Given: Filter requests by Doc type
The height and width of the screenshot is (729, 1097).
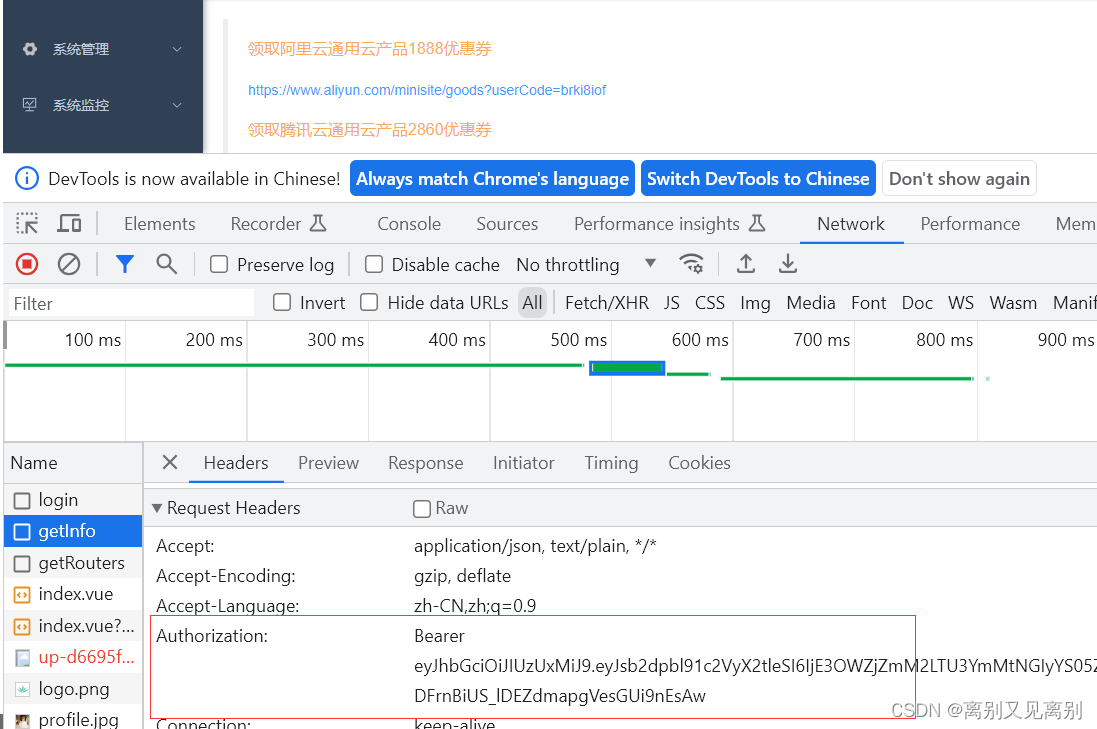Looking at the screenshot, I should coord(917,303).
